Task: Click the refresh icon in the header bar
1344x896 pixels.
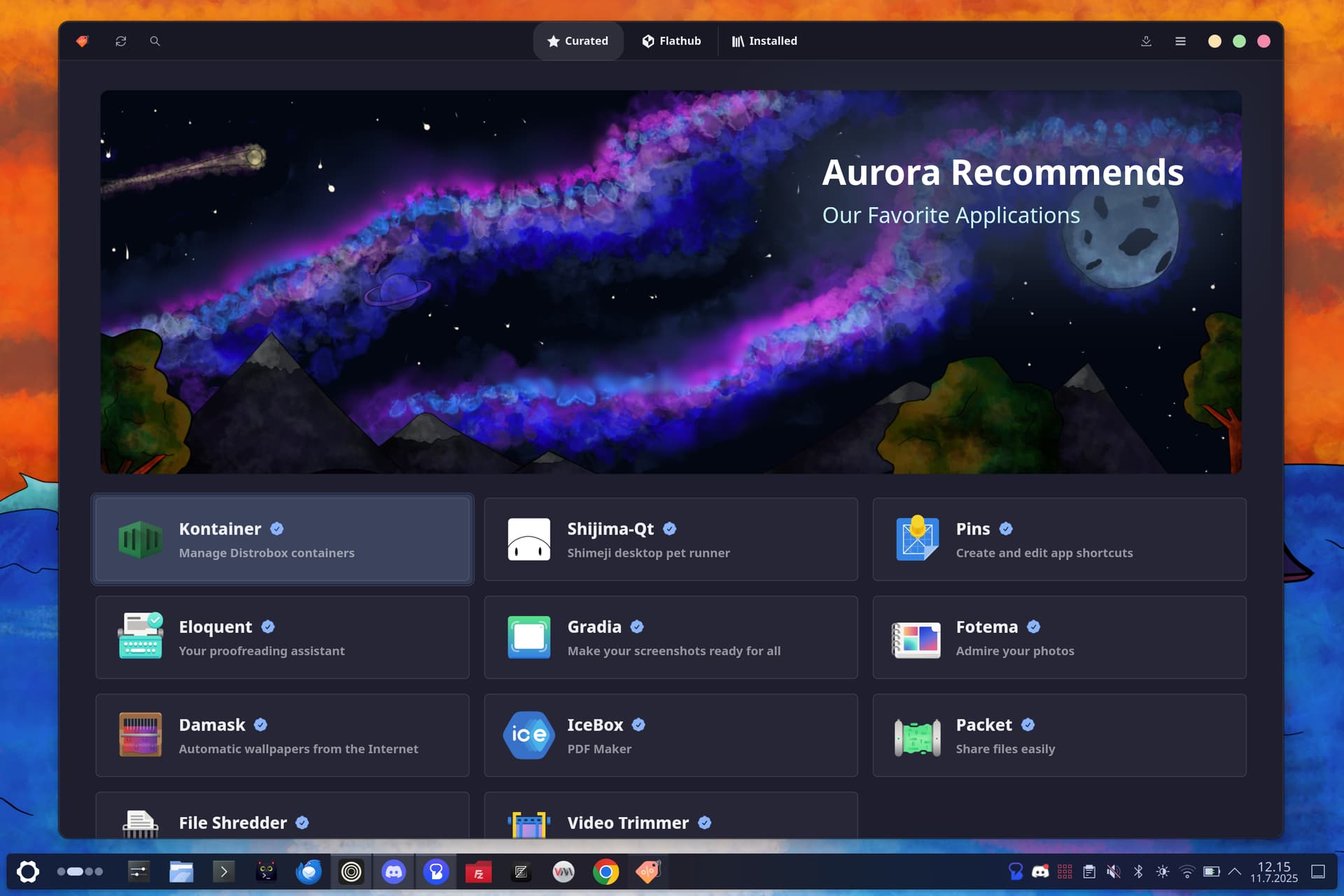Action: (x=120, y=41)
